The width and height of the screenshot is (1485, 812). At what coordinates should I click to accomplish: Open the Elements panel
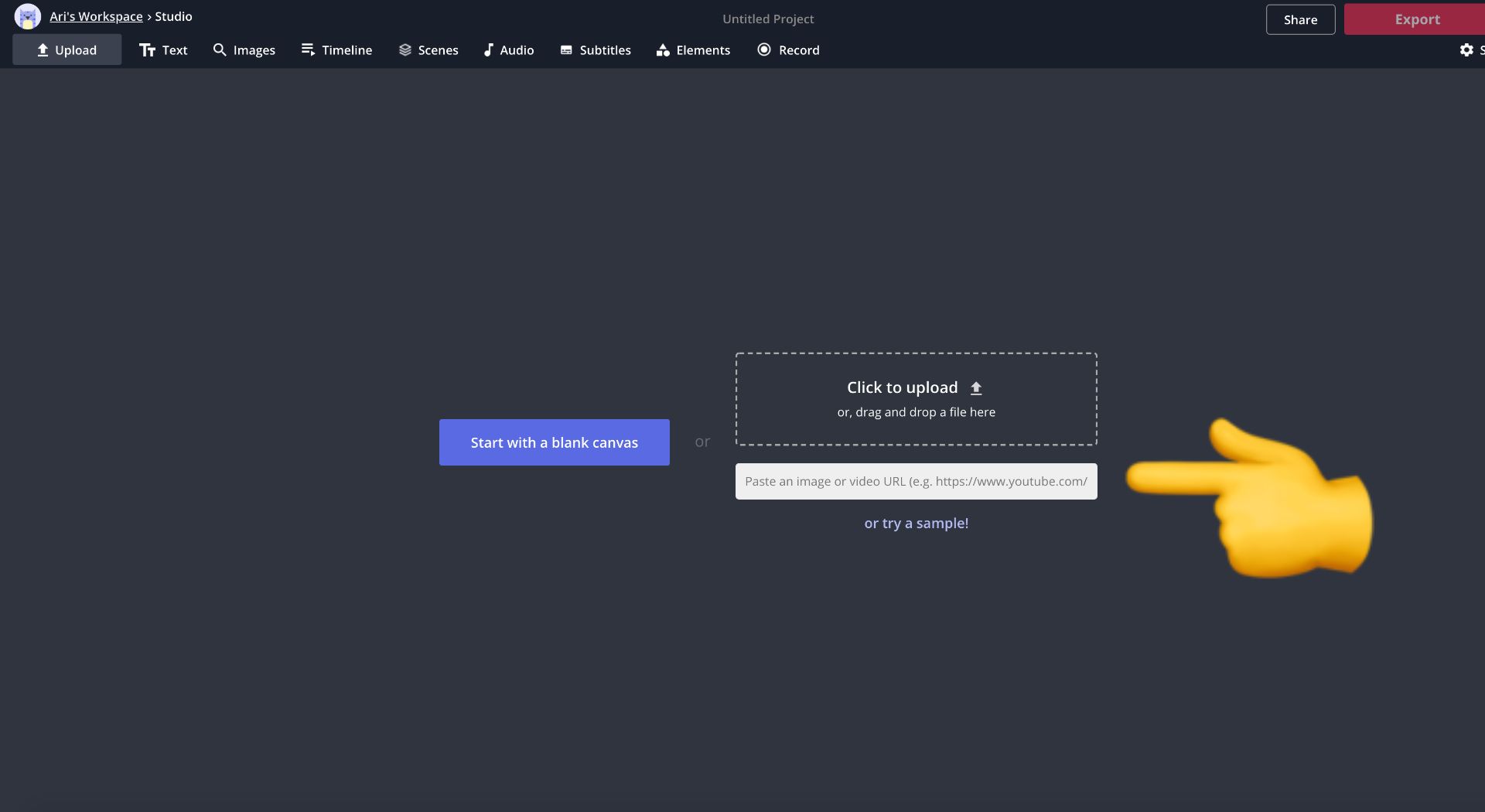pos(692,49)
